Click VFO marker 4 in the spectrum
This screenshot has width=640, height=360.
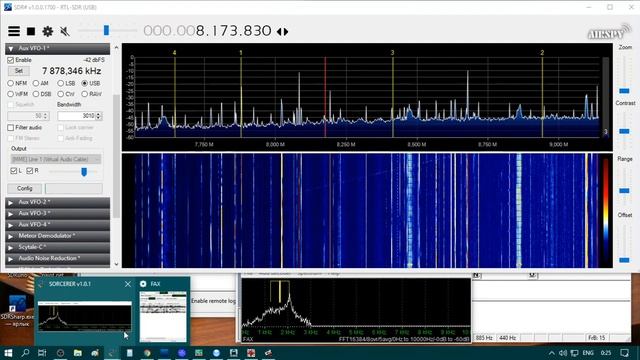(x=175, y=53)
